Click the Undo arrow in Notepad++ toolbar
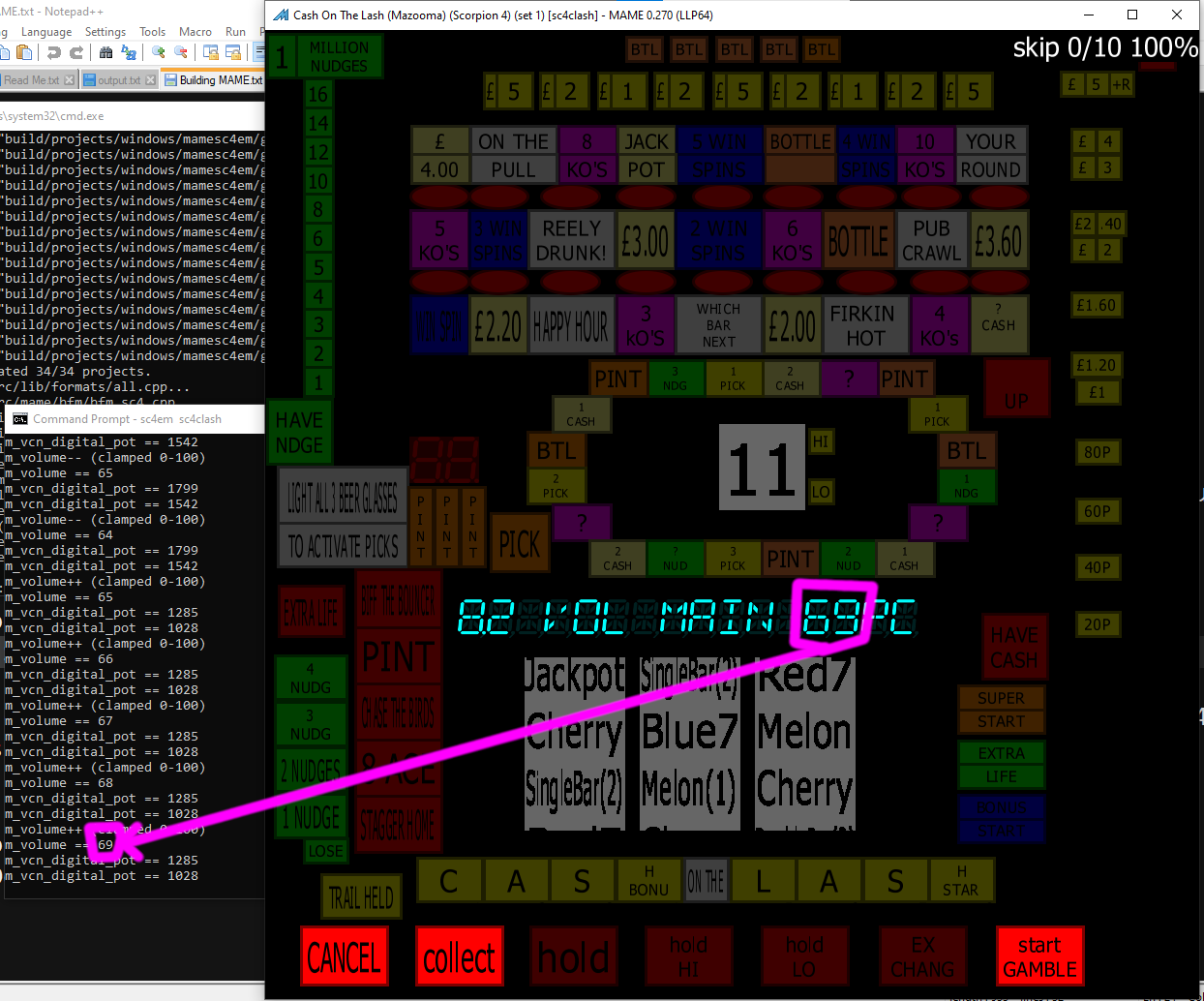The height and width of the screenshot is (1001, 1204). click(54, 52)
